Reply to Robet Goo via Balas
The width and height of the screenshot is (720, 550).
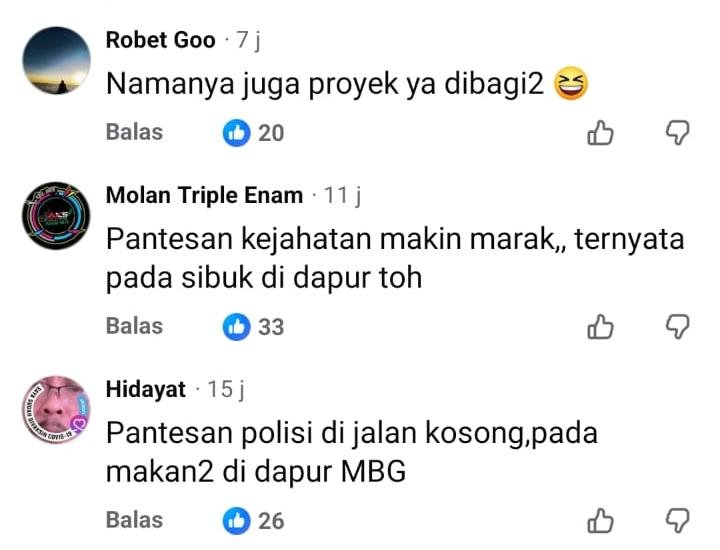tap(135, 132)
